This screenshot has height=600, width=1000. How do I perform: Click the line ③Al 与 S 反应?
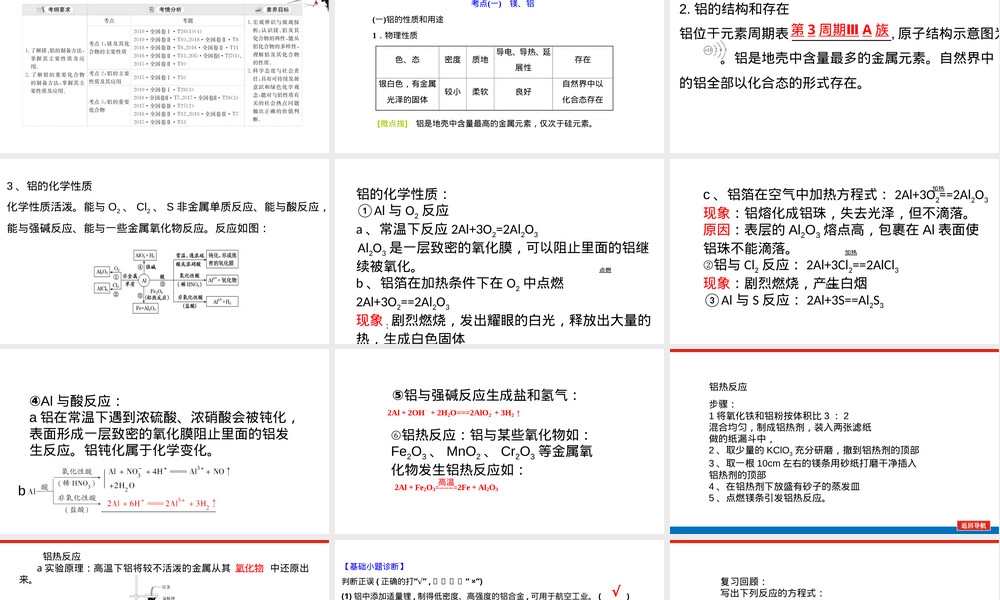click(x=794, y=300)
